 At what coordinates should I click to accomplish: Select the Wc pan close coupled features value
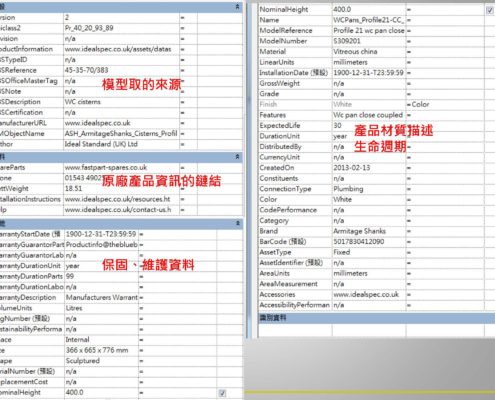[x=369, y=115]
